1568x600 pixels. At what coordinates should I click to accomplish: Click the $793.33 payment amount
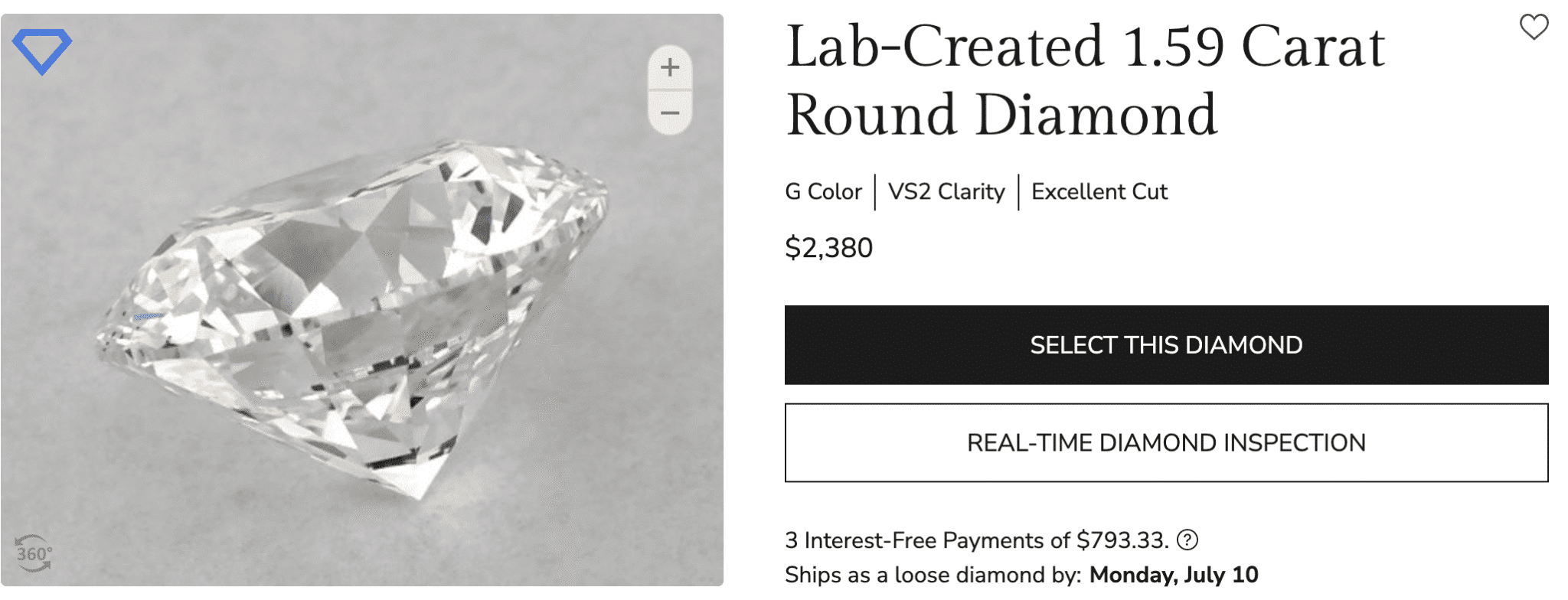[x=1120, y=540]
